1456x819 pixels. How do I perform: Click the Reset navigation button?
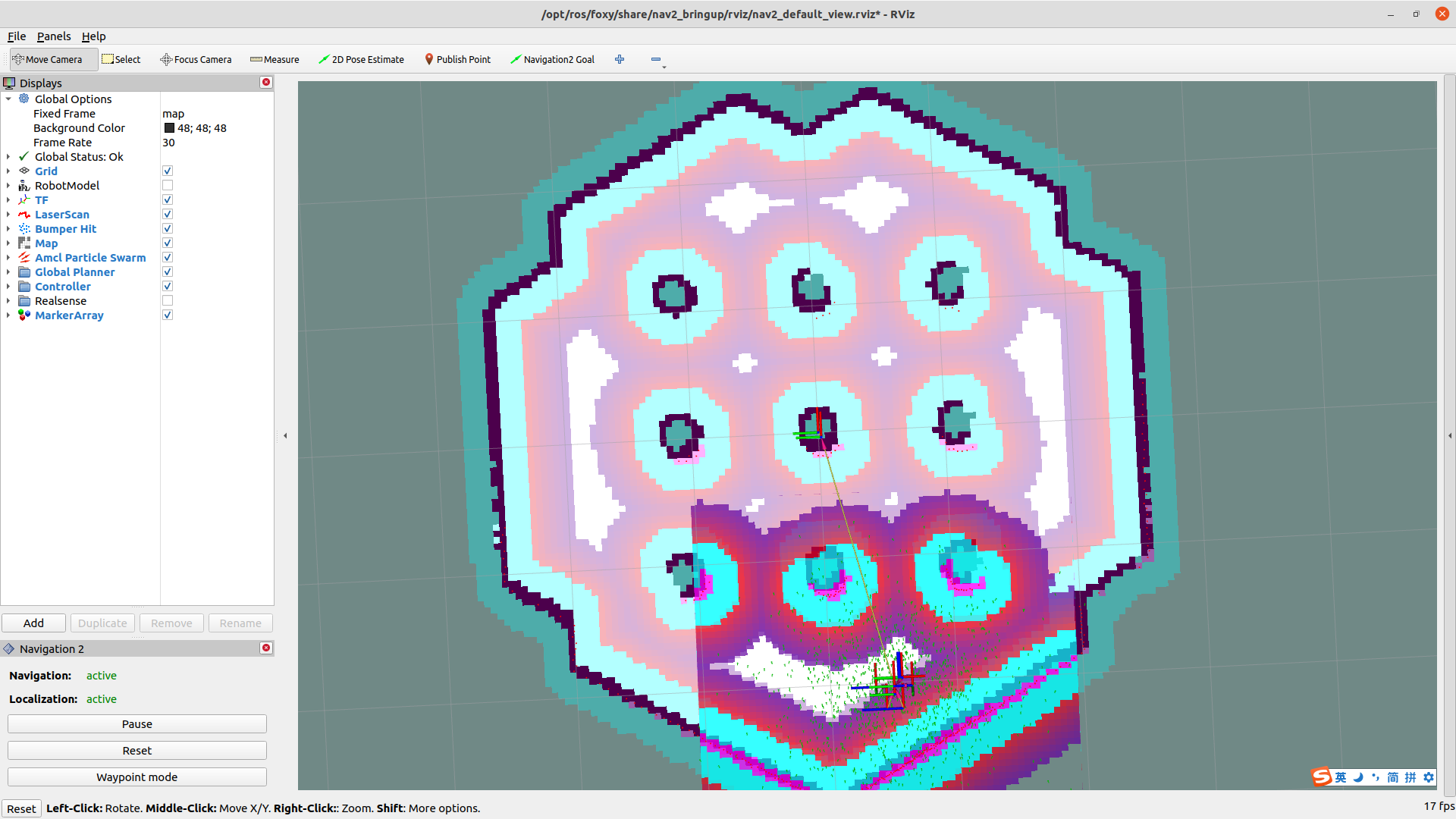[x=136, y=750]
